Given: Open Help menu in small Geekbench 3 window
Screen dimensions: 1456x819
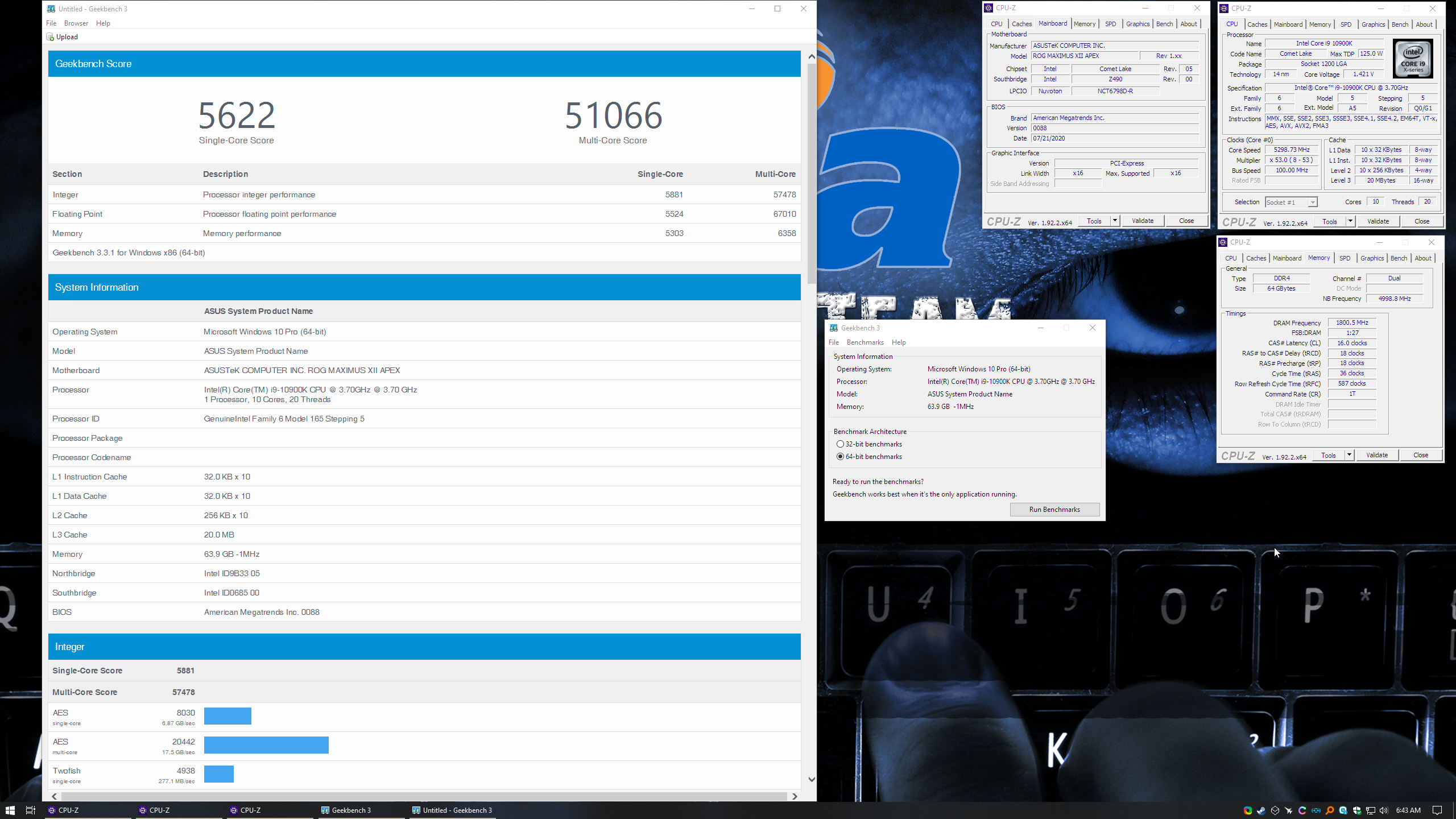Looking at the screenshot, I should pos(899,342).
